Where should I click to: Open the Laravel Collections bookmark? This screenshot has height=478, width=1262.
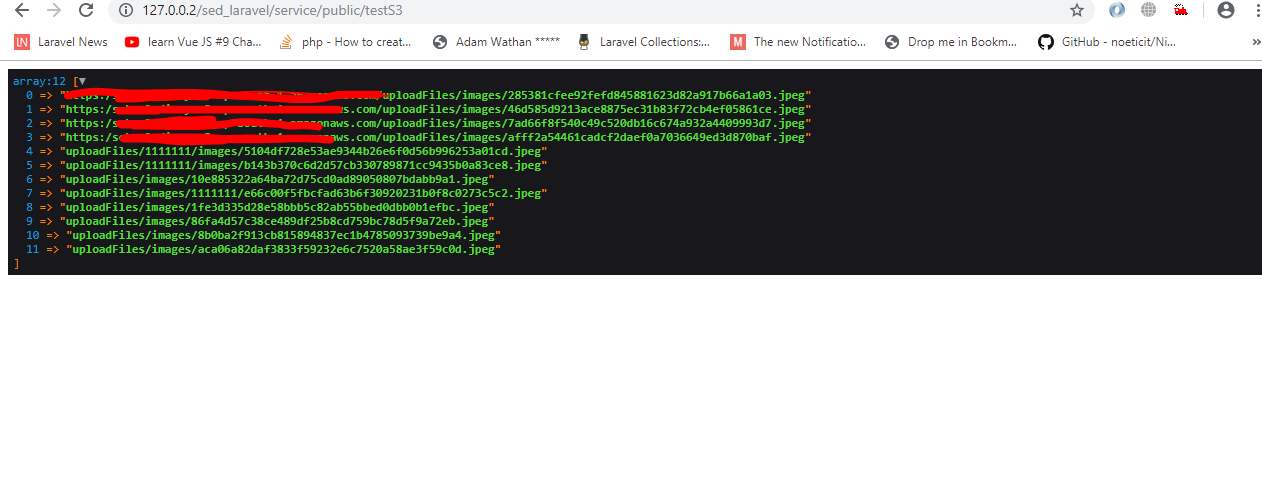[645, 42]
